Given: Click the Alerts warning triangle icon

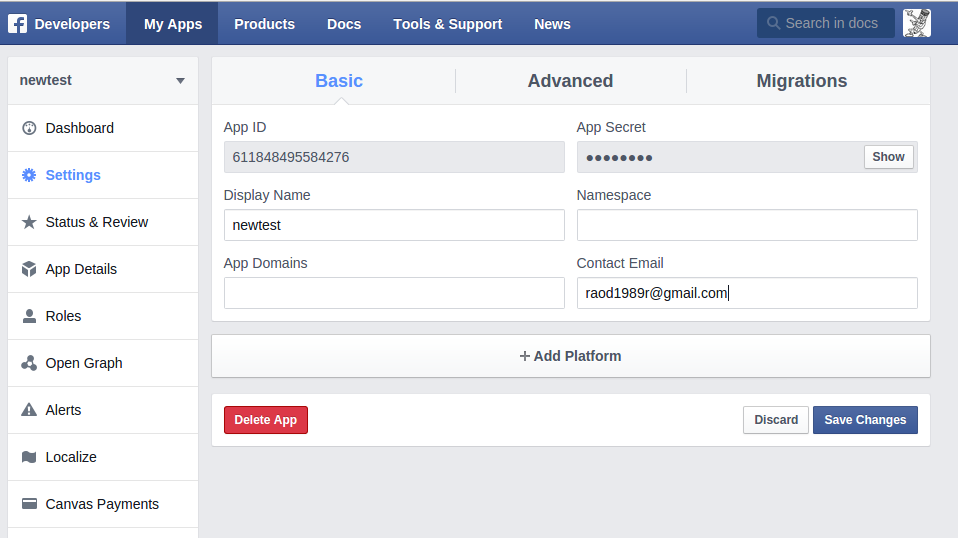Looking at the screenshot, I should 29,410.
